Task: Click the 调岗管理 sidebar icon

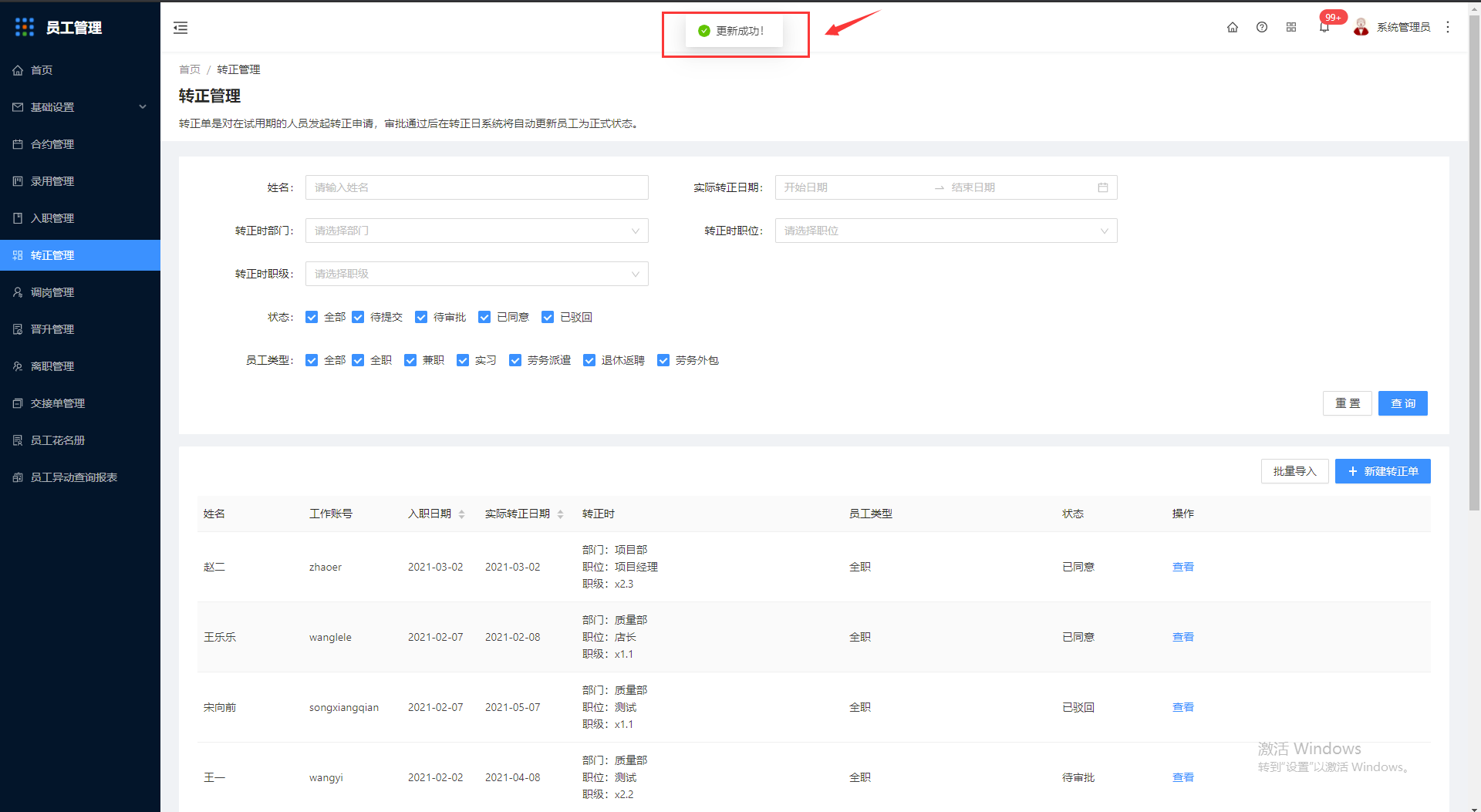Action: [x=18, y=292]
